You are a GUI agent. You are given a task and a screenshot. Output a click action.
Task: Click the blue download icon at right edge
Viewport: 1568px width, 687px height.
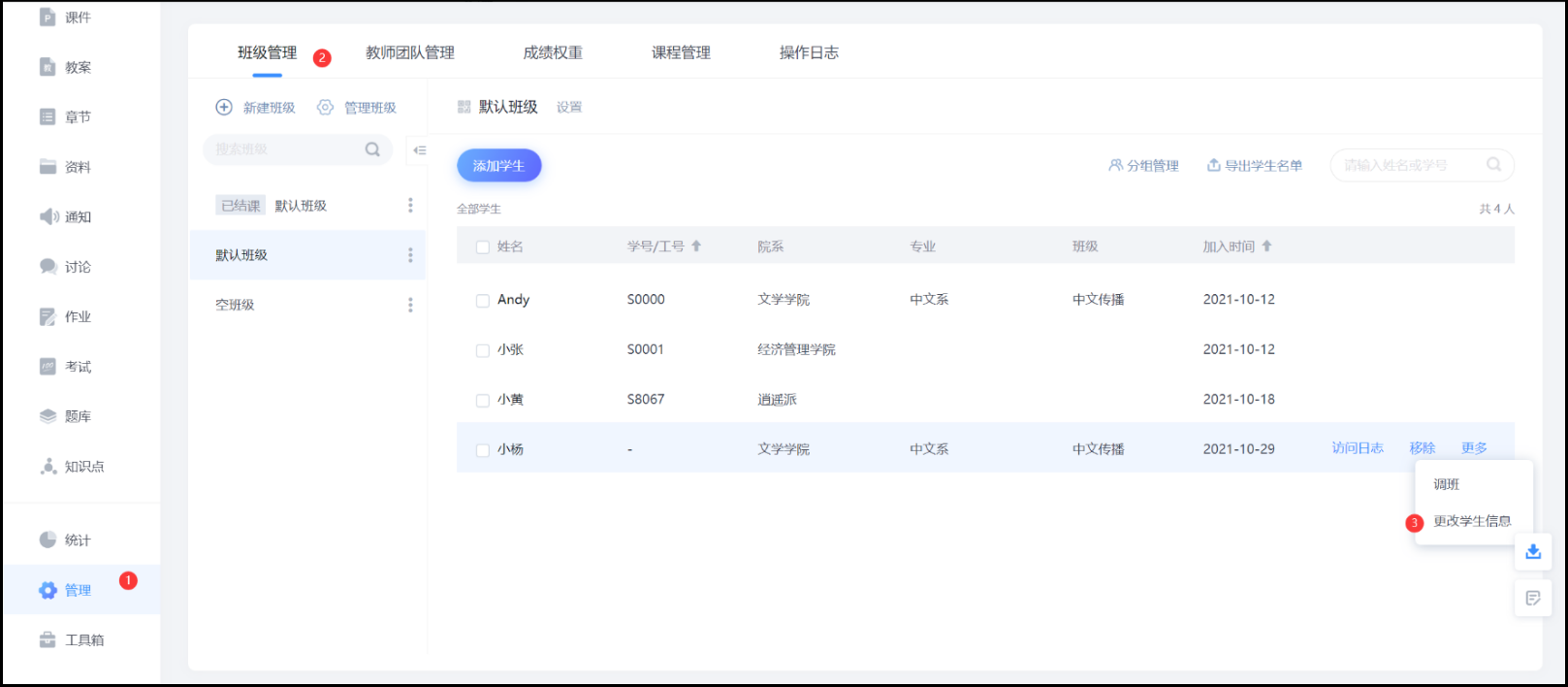click(1532, 551)
